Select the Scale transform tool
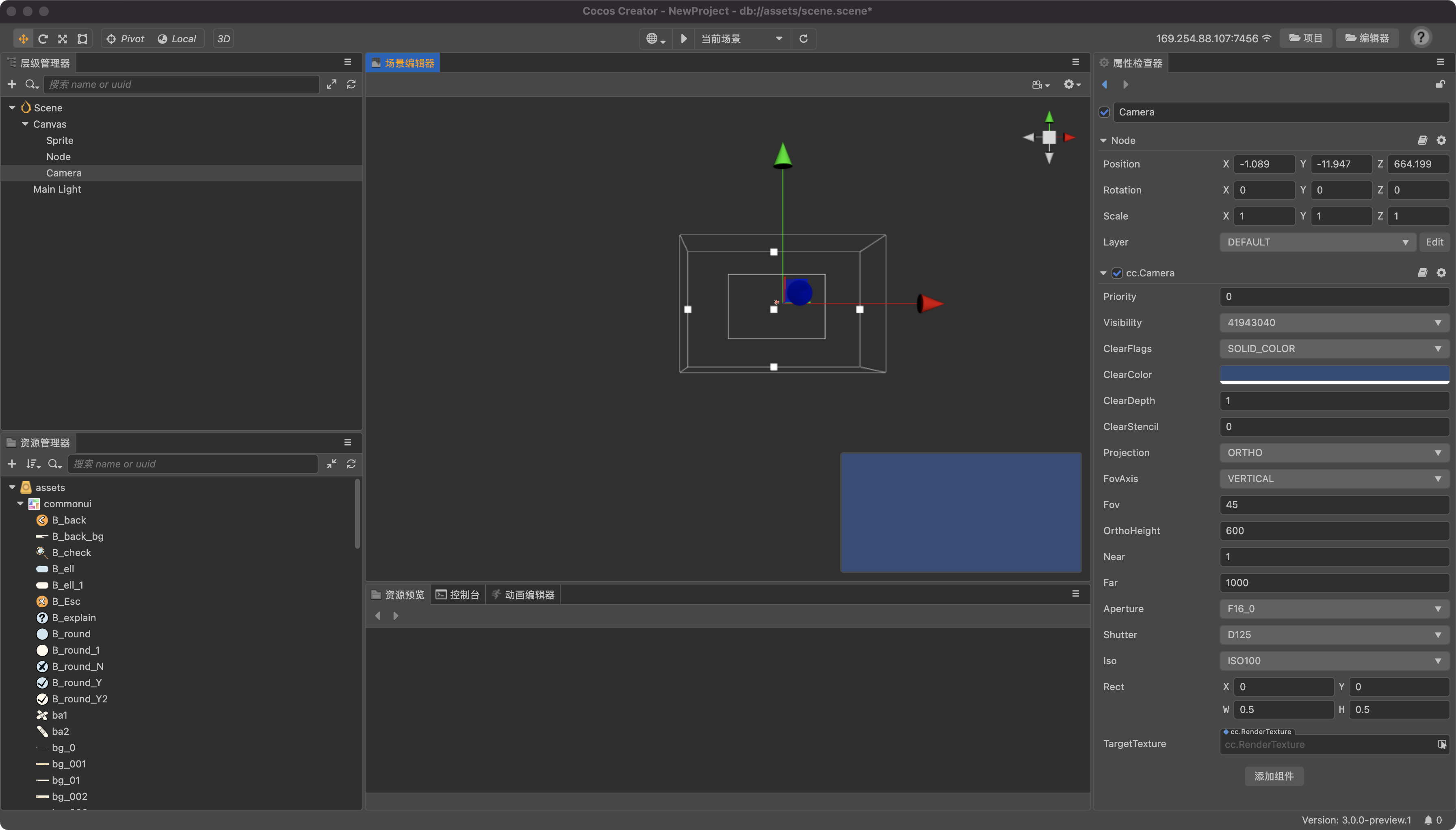Viewport: 1456px width, 830px height. (x=63, y=39)
